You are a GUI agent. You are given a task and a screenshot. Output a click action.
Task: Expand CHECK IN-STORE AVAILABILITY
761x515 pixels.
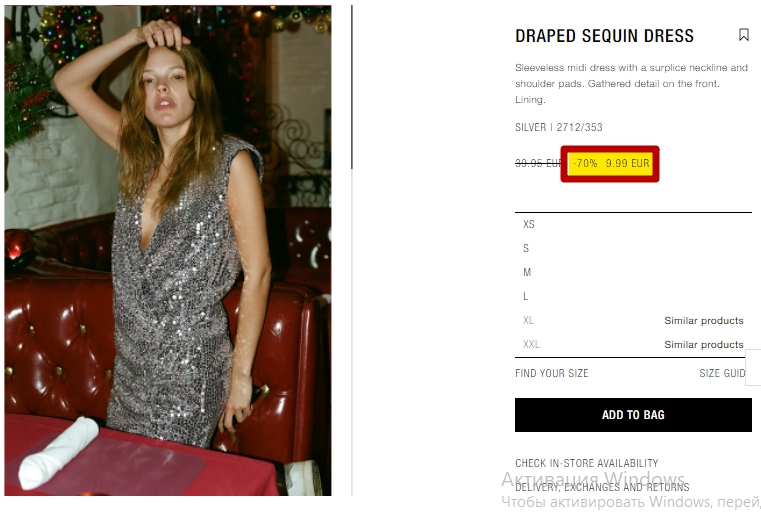click(586, 463)
